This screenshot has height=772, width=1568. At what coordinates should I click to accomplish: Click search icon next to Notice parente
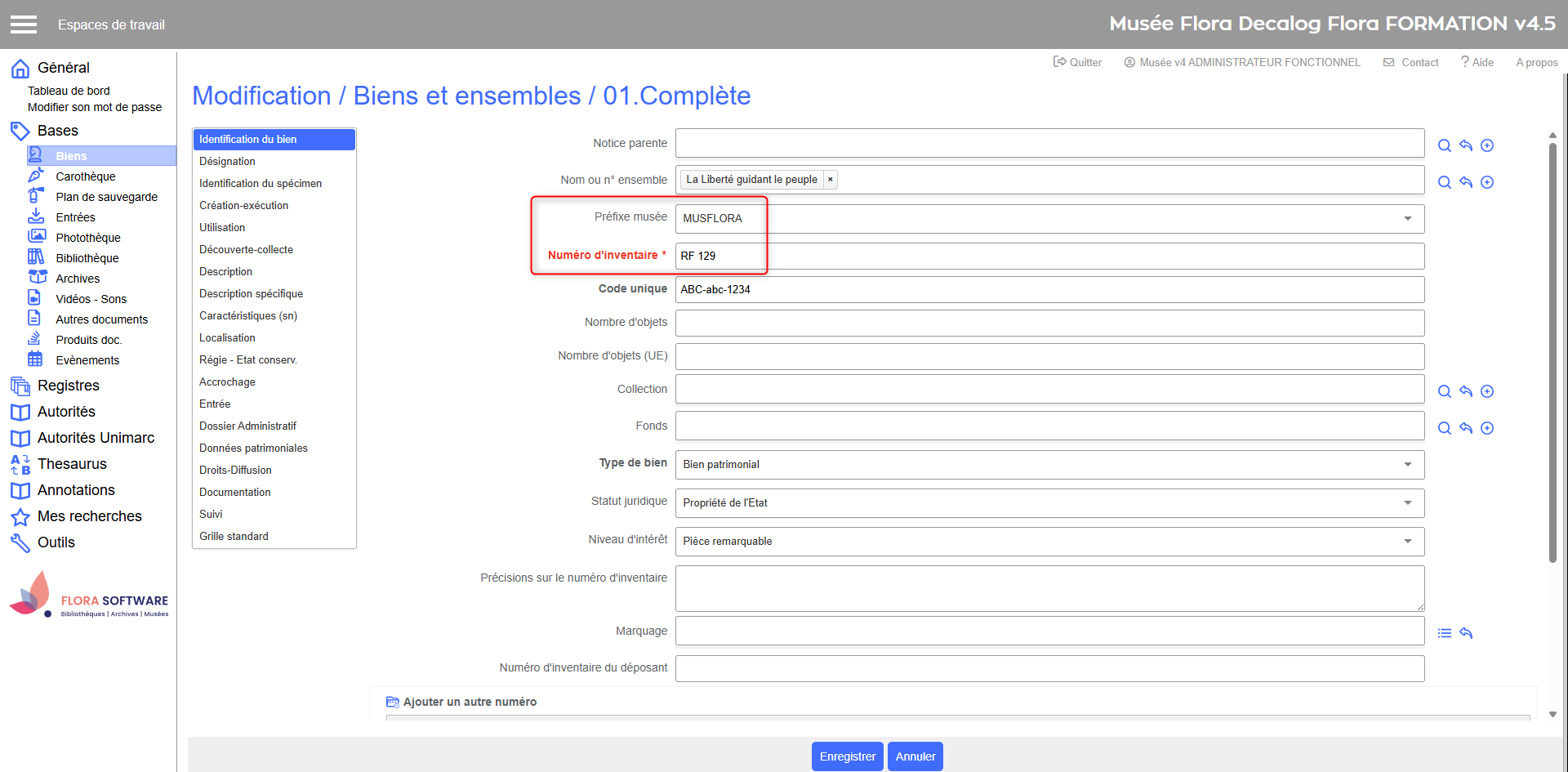click(x=1444, y=145)
